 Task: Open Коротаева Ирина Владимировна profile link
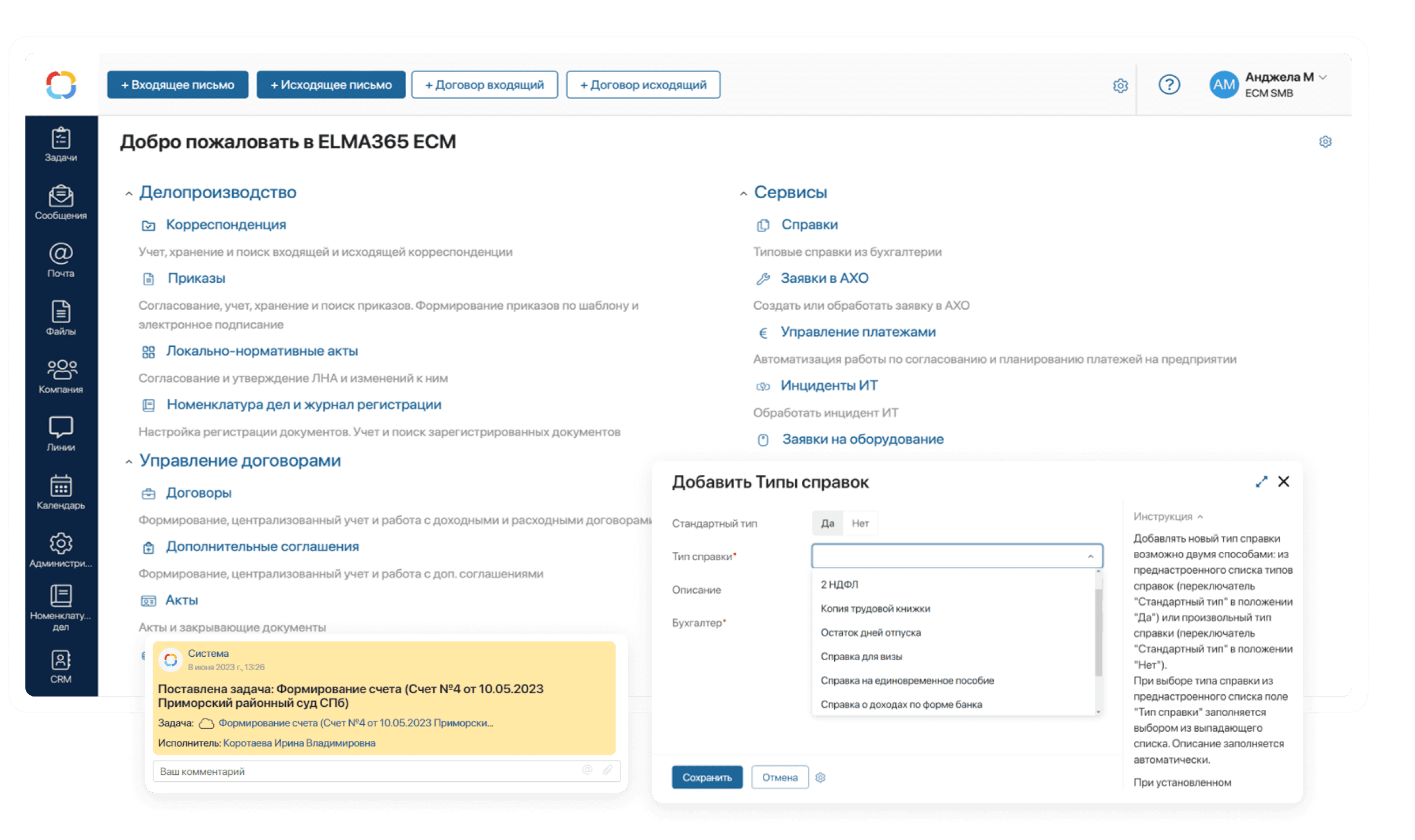point(299,743)
